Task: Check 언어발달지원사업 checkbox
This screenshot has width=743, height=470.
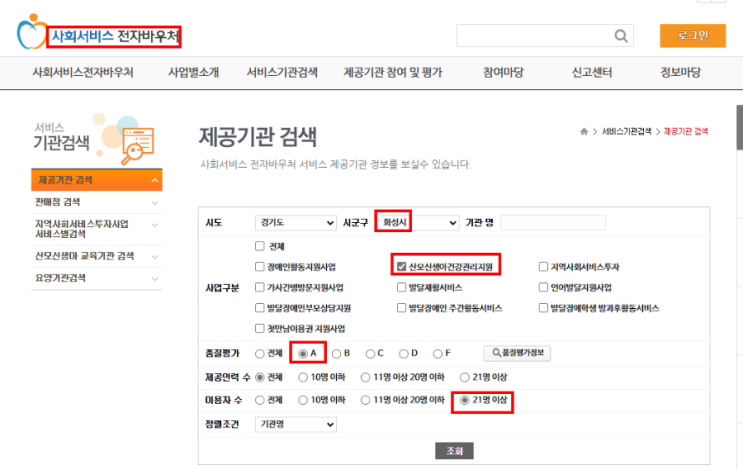Action: pyautogui.click(x=544, y=287)
